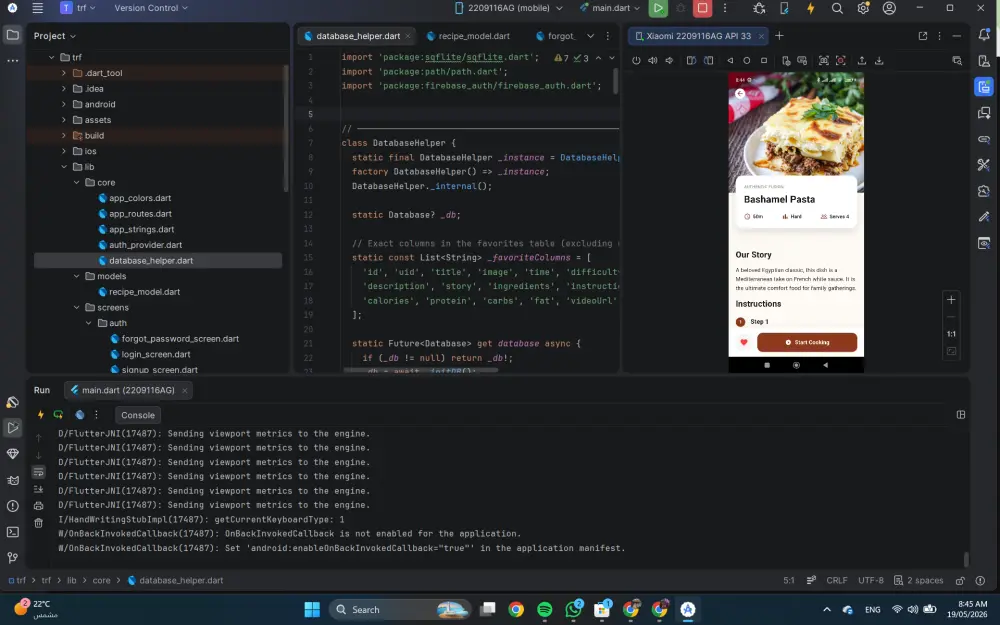The width and height of the screenshot is (1000, 625).
Task: Click 2 spaces indent setting in status bar
Action: 918,580
